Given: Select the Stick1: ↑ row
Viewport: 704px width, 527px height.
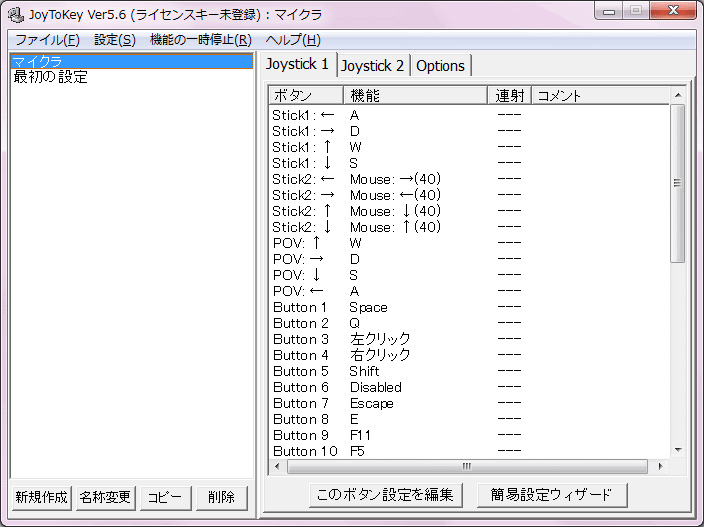Looking at the screenshot, I should pyautogui.click(x=469, y=147).
